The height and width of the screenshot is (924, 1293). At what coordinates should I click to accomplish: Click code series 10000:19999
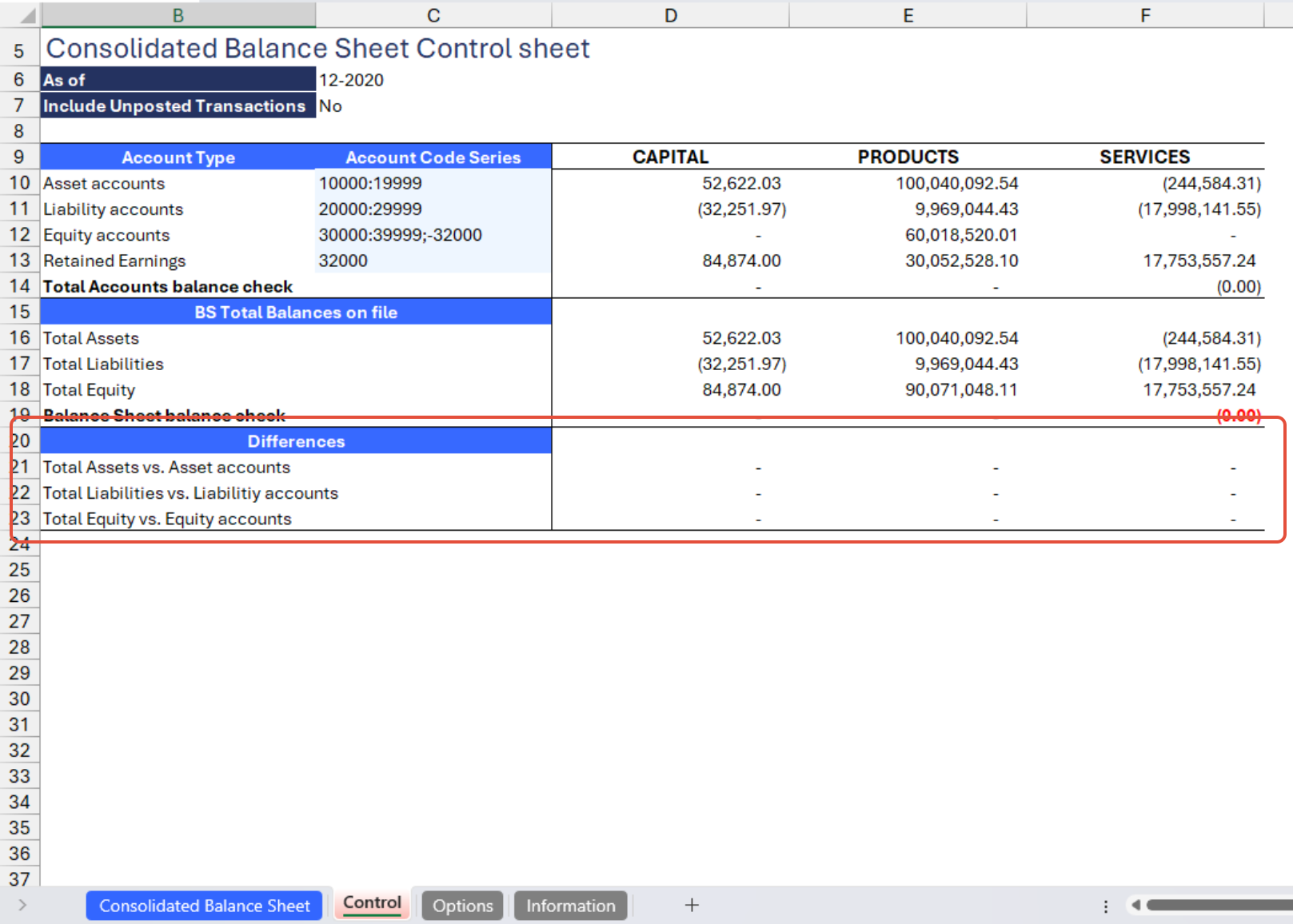(x=370, y=183)
